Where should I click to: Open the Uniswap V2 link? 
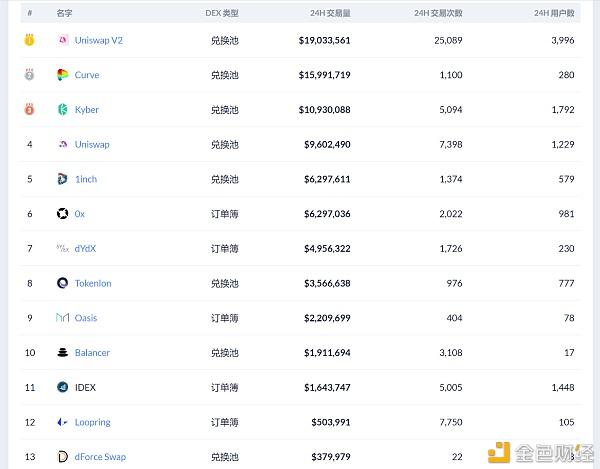pos(99,40)
